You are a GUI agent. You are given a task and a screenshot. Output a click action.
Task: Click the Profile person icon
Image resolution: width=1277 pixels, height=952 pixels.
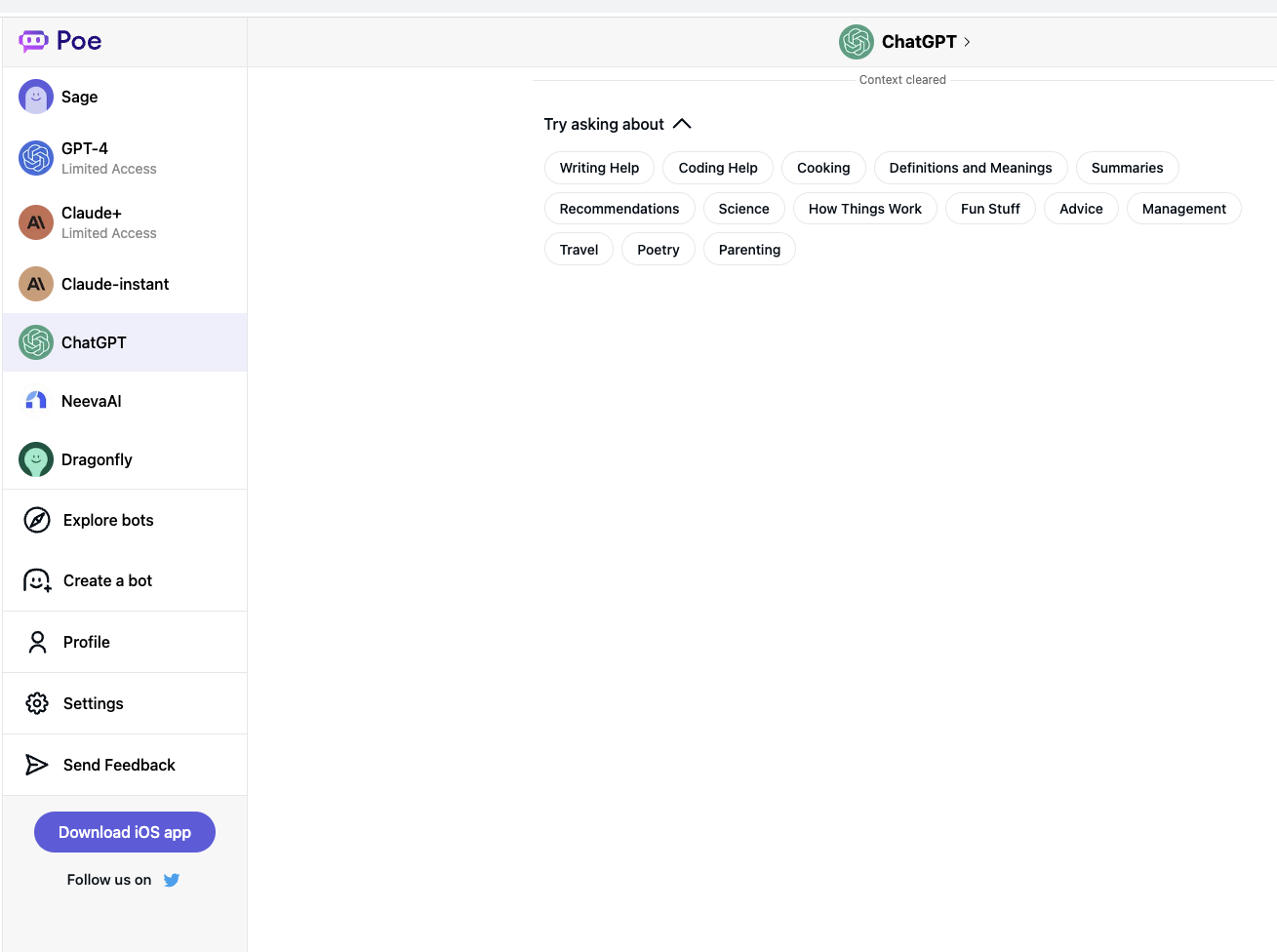pyautogui.click(x=37, y=642)
